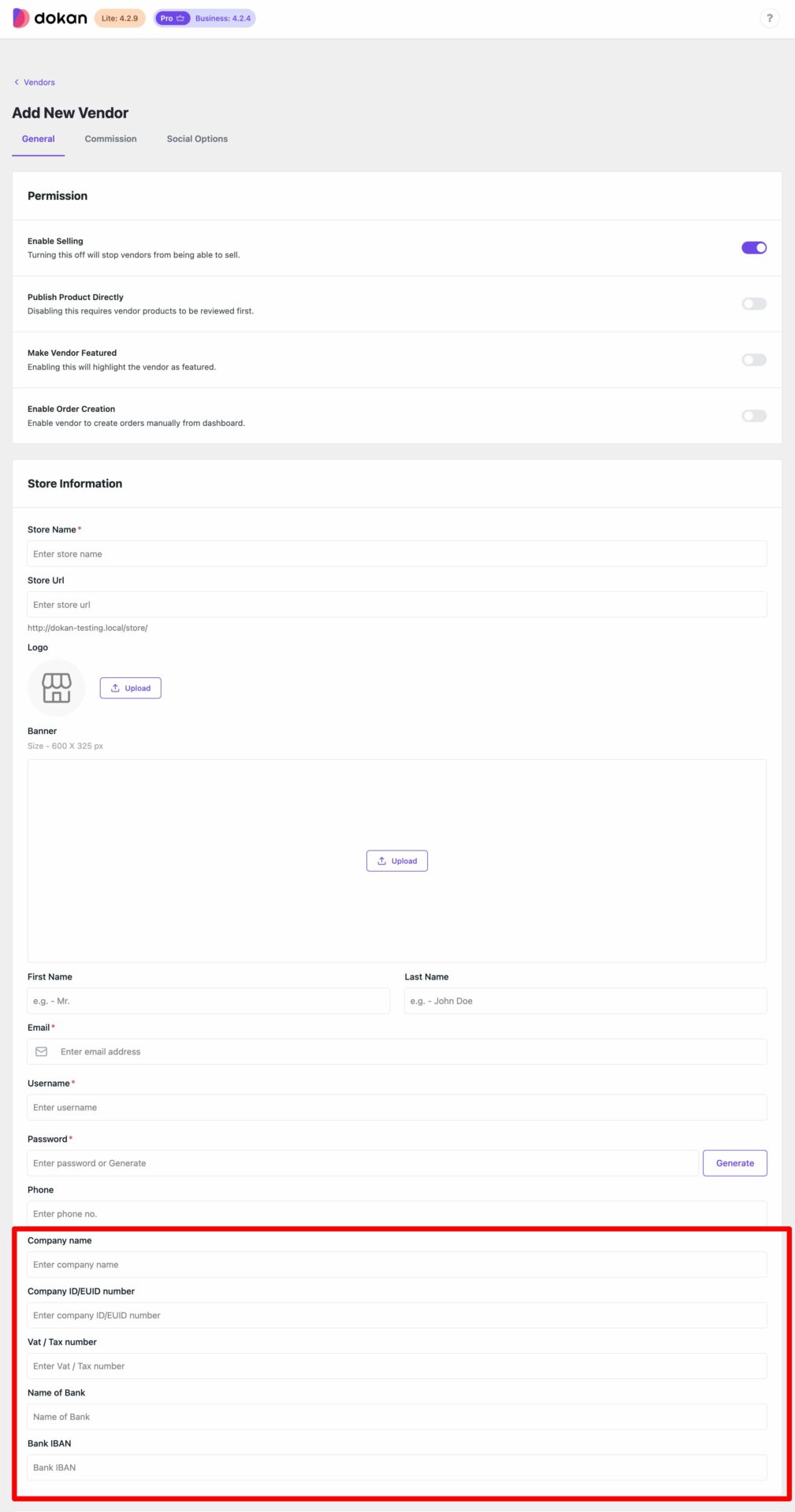Click the Vat / Tax number field
Viewport: 795px width, 1512px height.
coord(397,1366)
